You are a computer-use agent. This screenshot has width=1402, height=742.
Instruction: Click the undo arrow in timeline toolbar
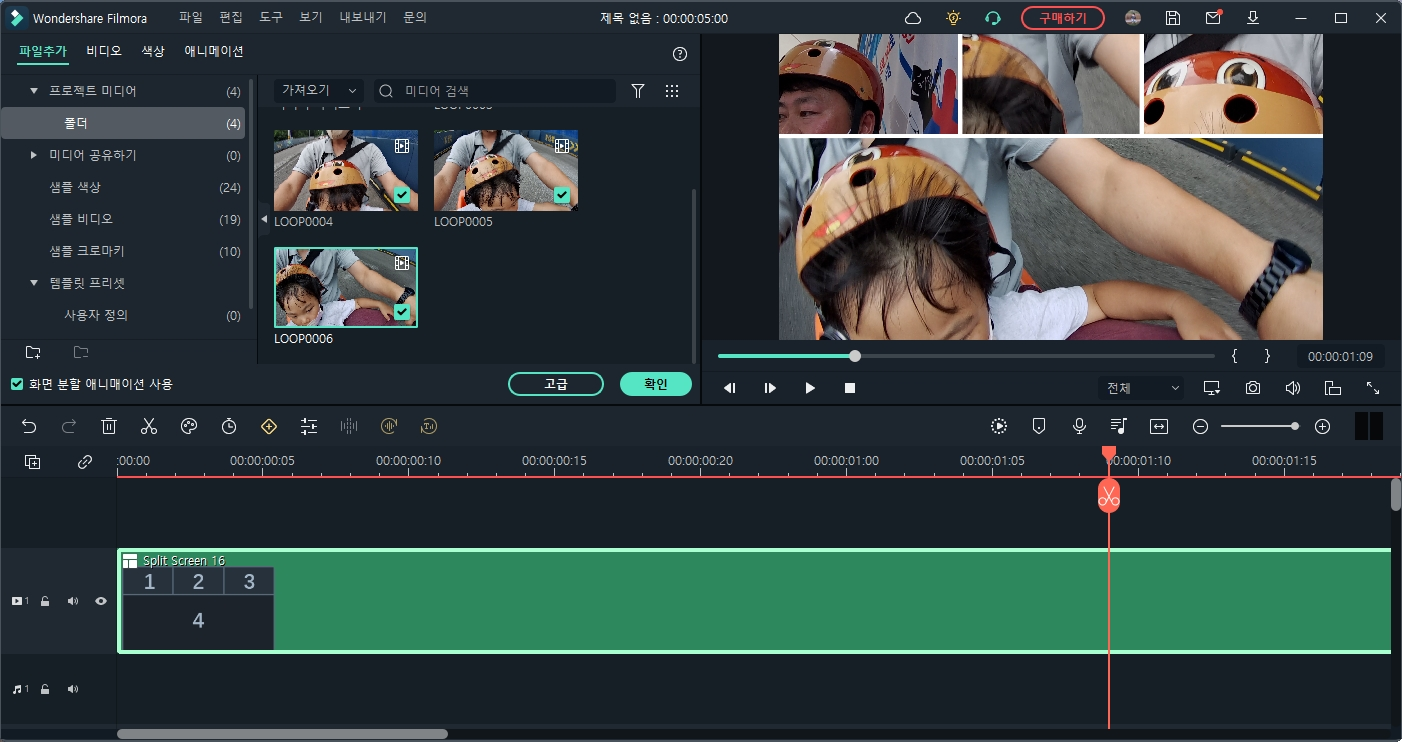[29, 427]
